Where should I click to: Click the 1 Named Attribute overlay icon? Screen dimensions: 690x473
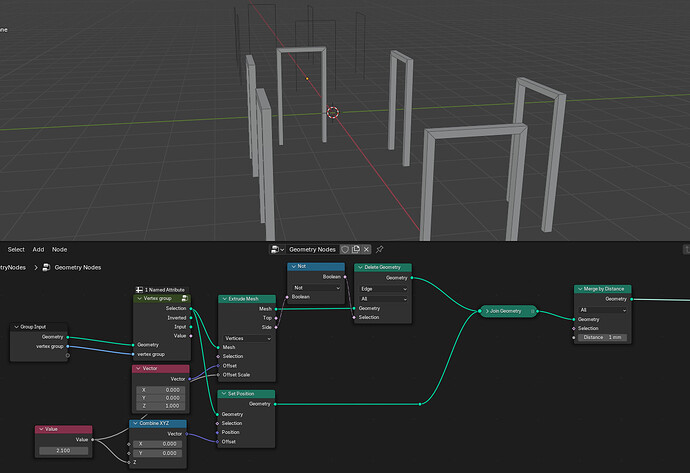point(139,290)
